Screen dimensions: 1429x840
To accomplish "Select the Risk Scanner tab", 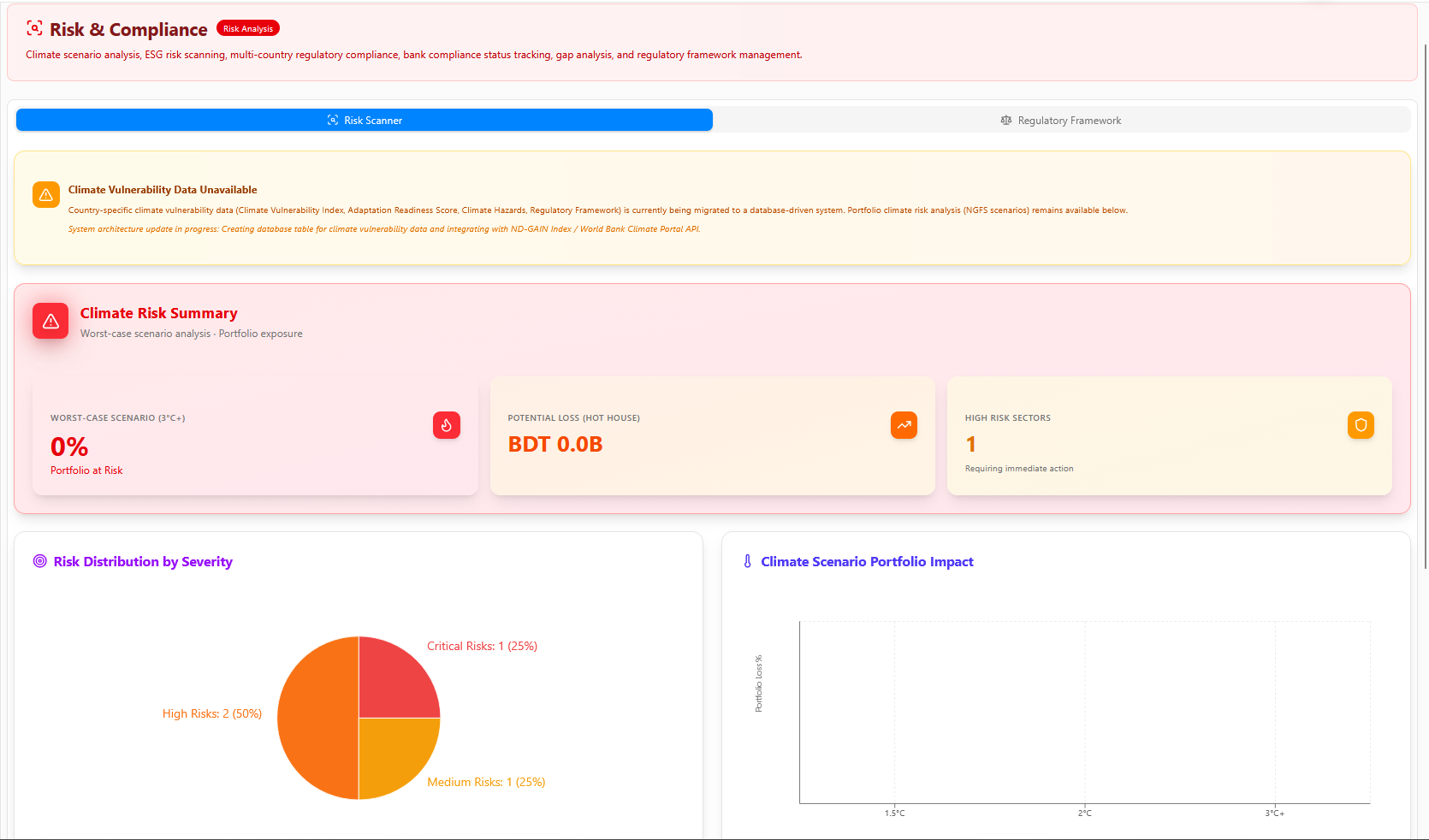I will pyautogui.click(x=365, y=121).
